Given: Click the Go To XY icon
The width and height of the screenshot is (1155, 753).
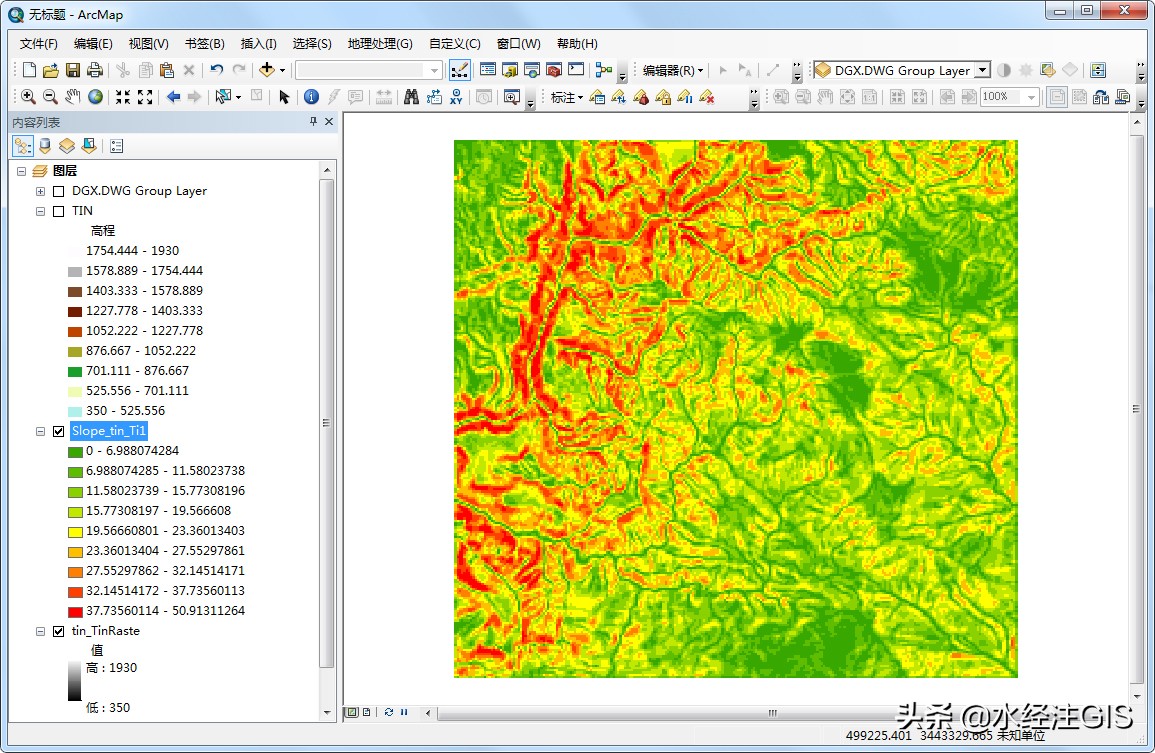Looking at the screenshot, I should tap(457, 97).
